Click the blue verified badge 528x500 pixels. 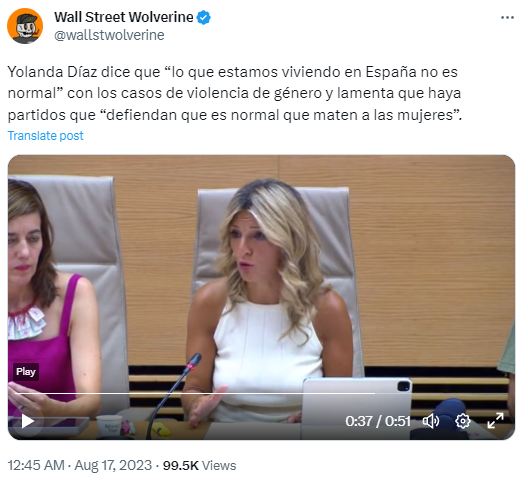[x=204, y=18]
